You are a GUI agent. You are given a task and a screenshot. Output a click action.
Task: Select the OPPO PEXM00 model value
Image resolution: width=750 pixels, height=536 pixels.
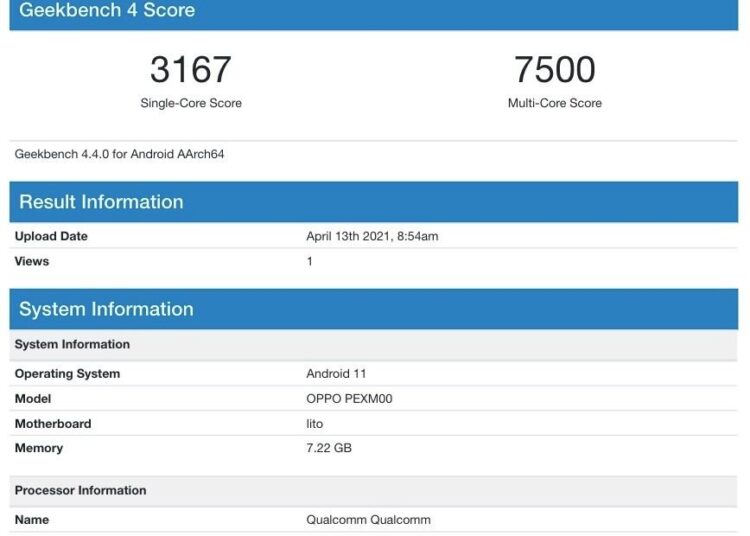pos(349,399)
